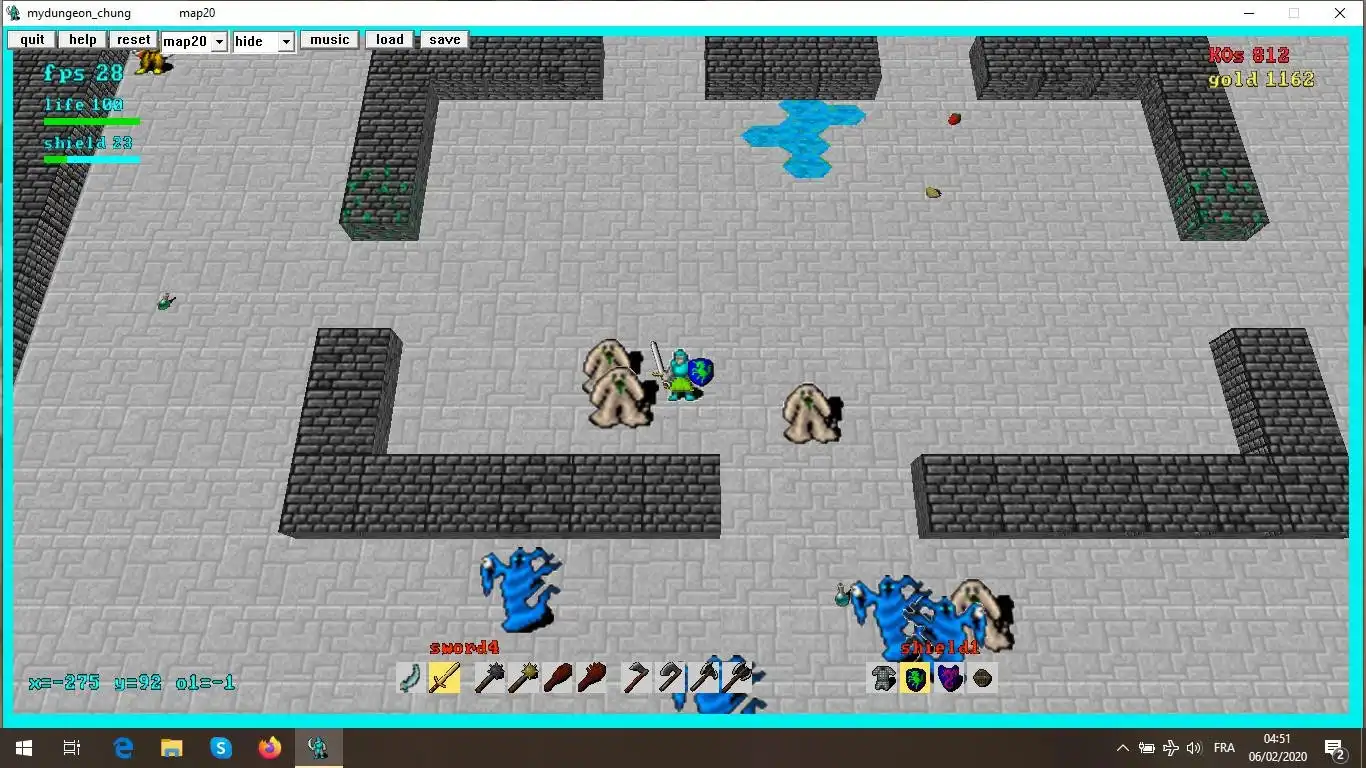
Task: Click the quit button
Action: pos(32,40)
